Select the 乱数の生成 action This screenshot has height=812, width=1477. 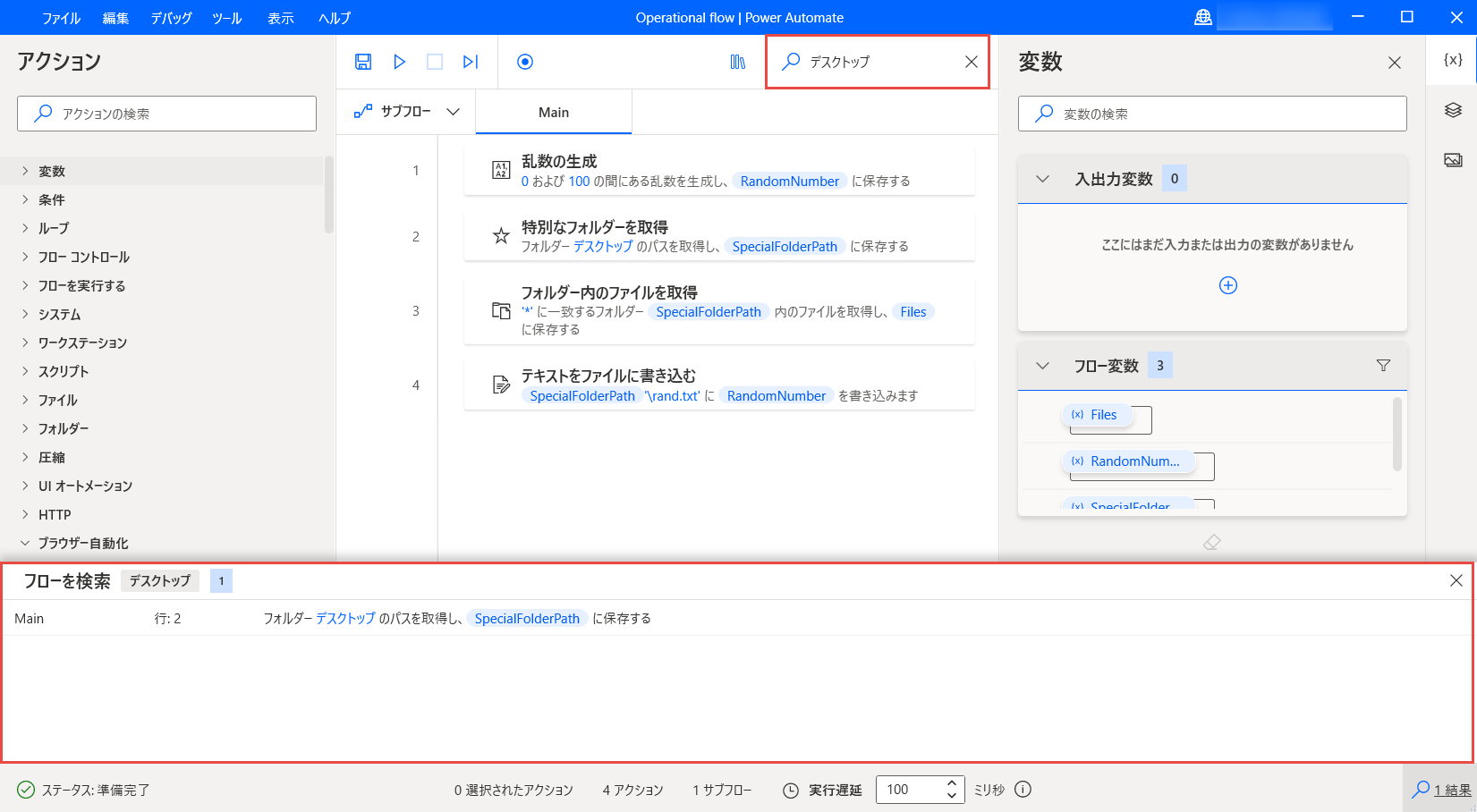point(719,170)
